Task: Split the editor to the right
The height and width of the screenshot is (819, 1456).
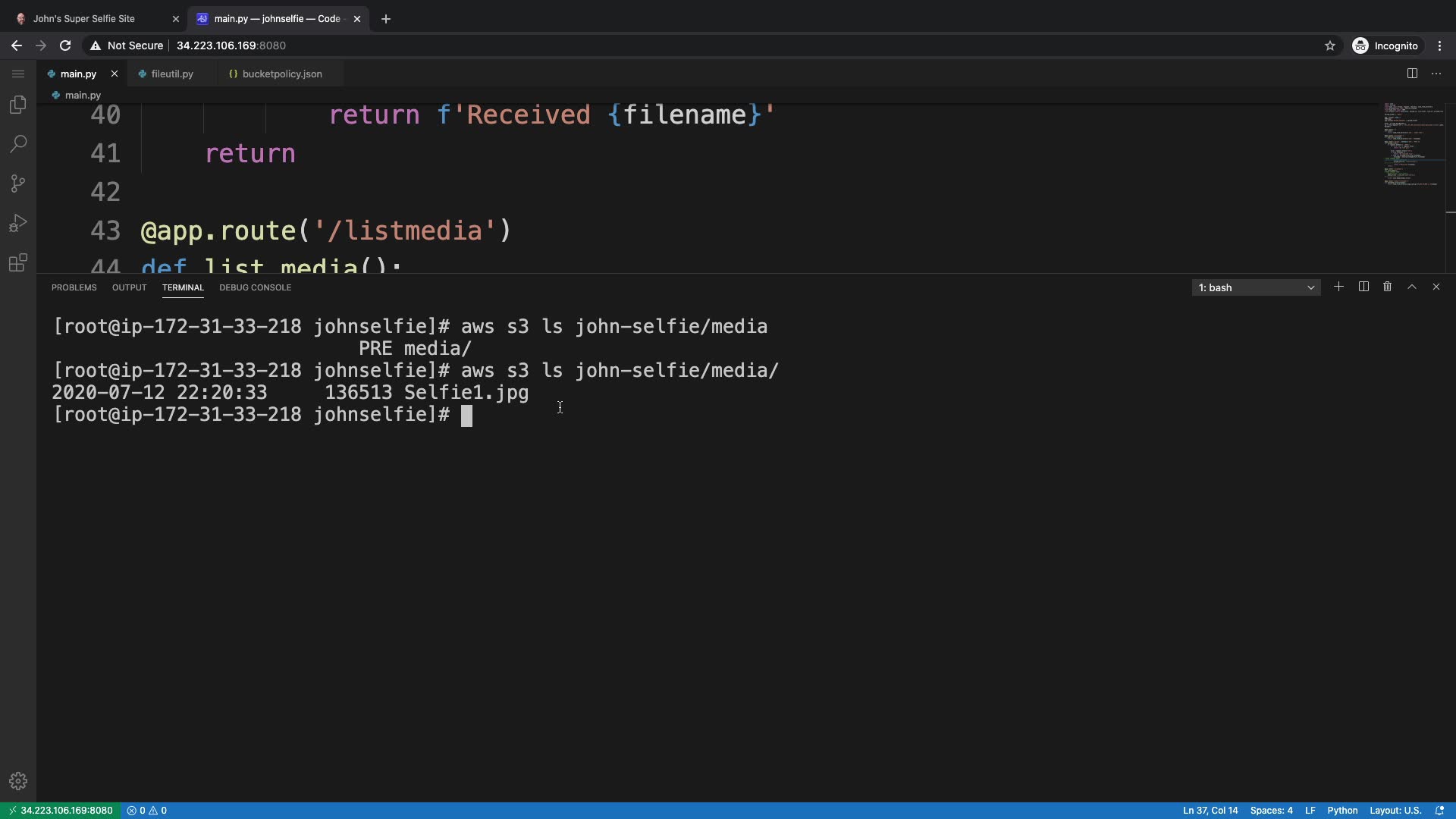Action: point(1412,74)
